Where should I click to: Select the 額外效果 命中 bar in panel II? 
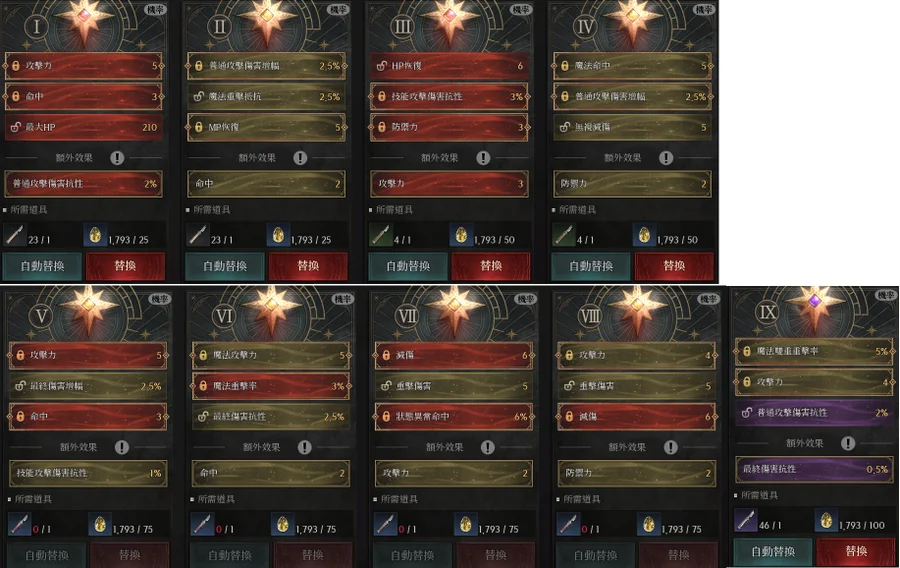point(266,184)
